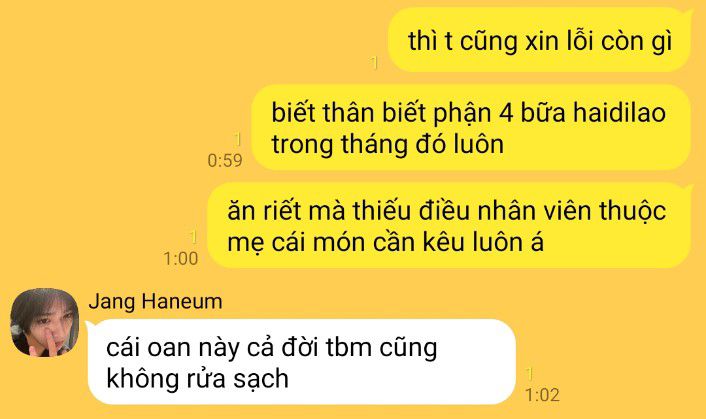
Task: Click "tháng đó luôn" in second bubble
Action: (422, 144)
